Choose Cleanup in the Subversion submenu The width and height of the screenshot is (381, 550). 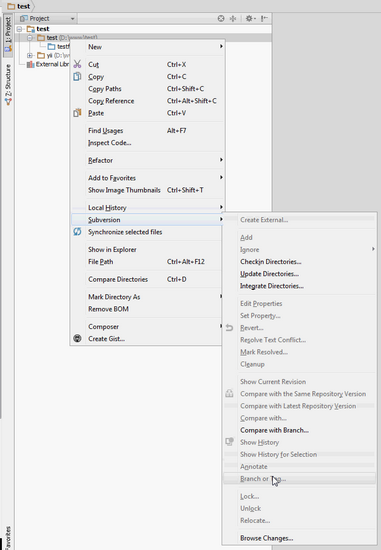pyautogui.click(x=252, y=364)
